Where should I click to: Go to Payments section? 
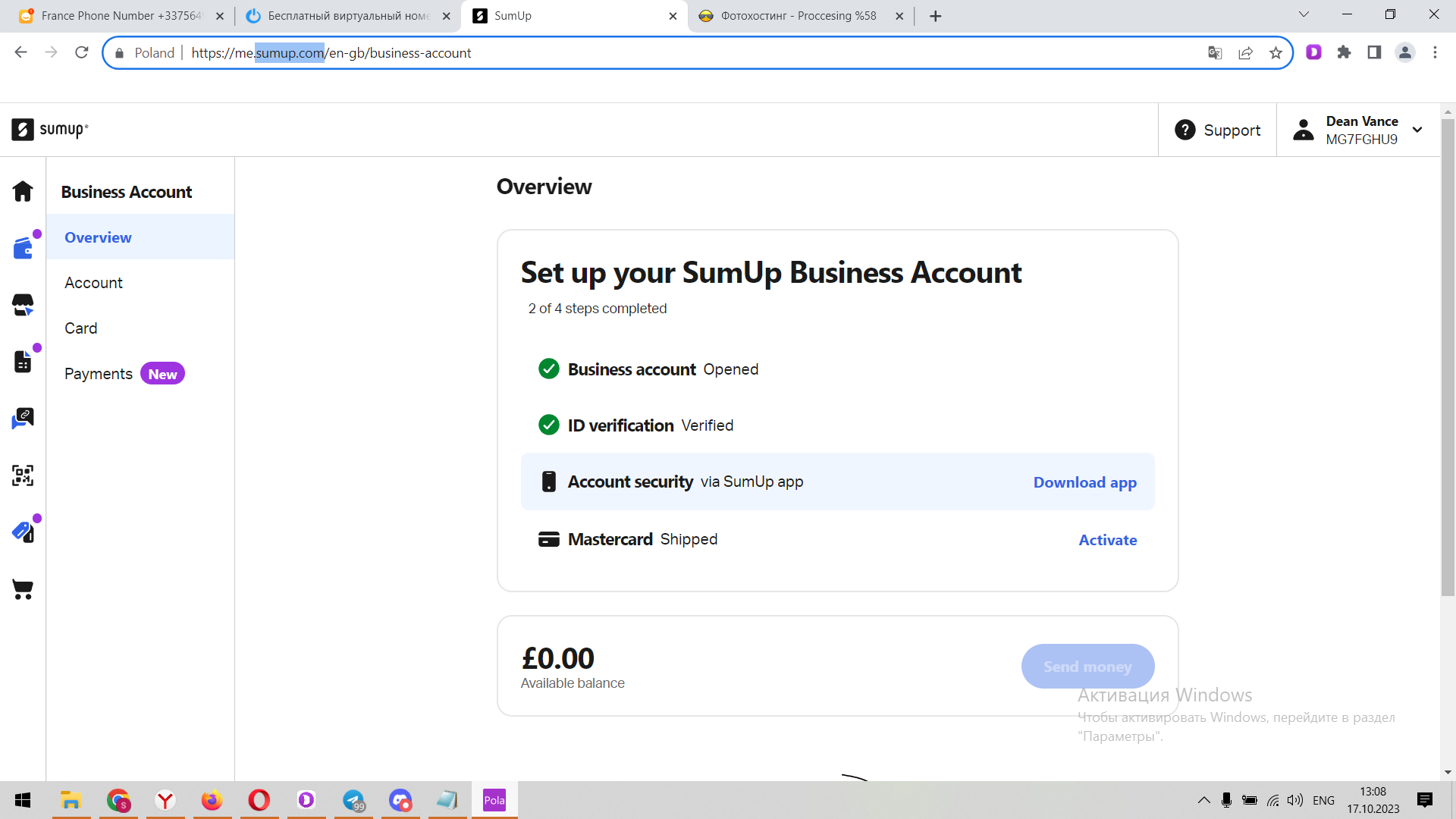coord(99,374)
